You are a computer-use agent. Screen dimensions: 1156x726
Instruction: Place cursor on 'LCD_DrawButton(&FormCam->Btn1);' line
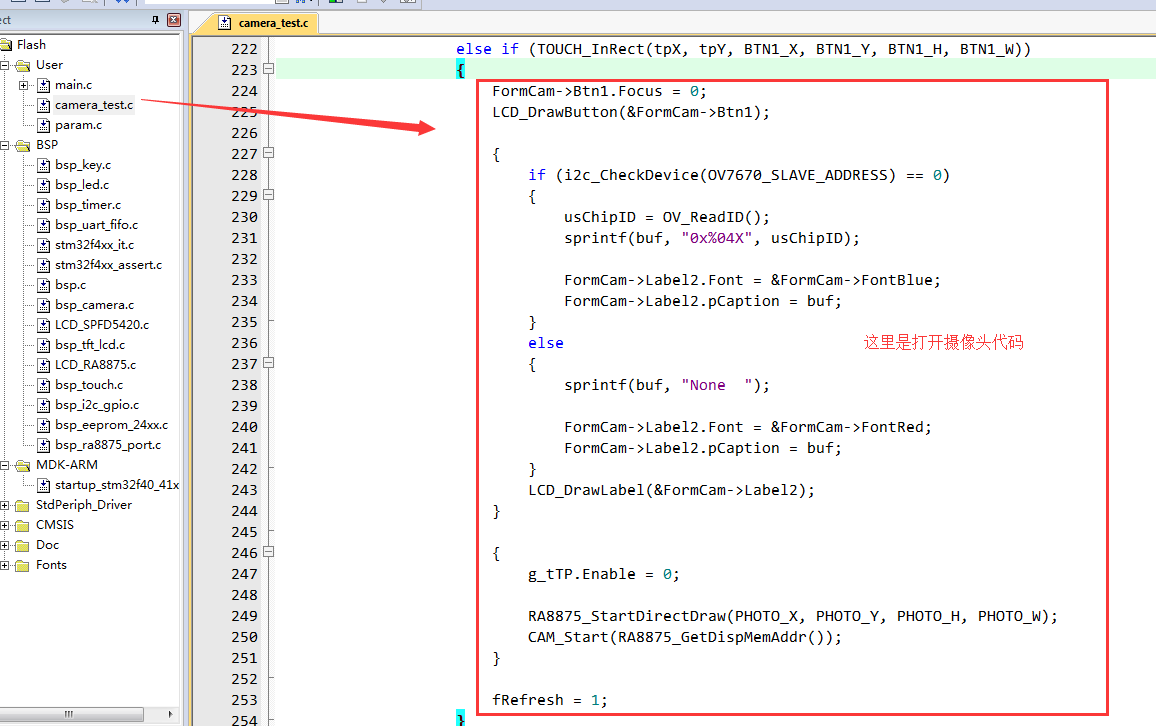[630, 112]
